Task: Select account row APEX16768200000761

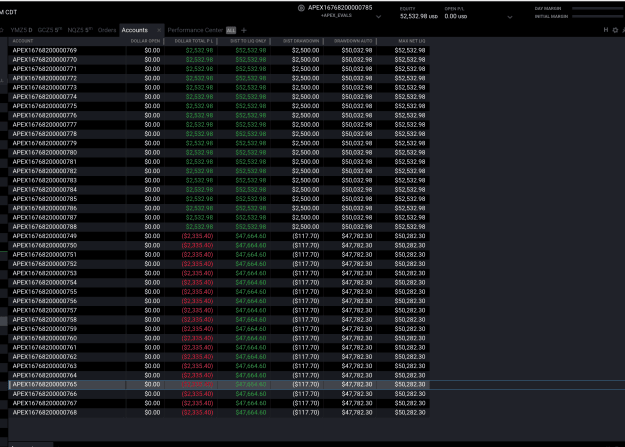Action: pos(219,348)
